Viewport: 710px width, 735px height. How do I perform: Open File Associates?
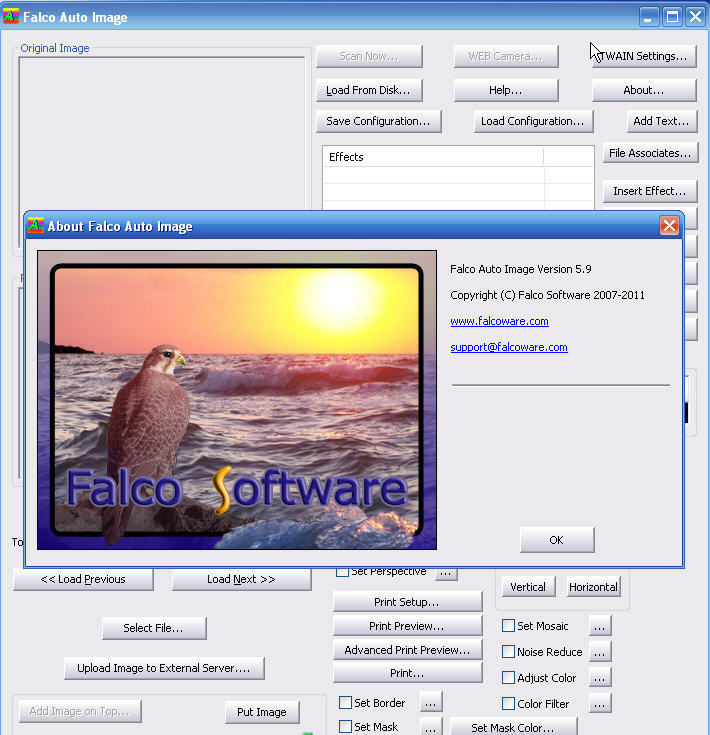tap(650, 153)
